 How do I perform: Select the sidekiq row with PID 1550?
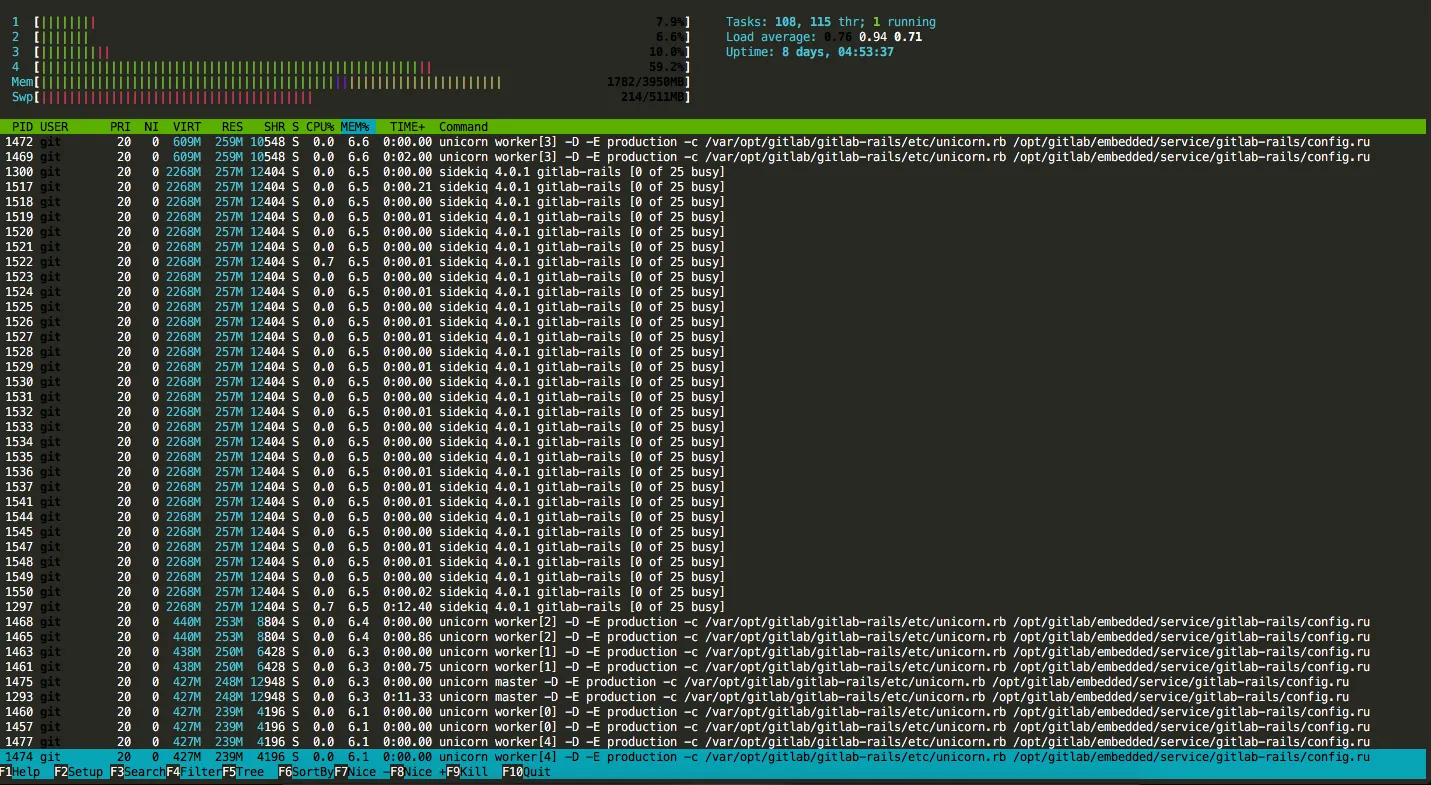(x=715, y=592)
